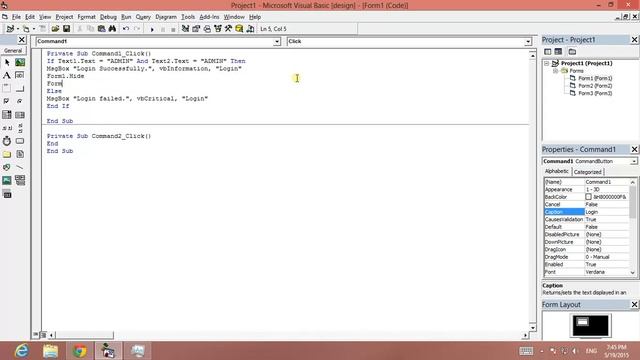
Task: Select the Data control tool
Action: click(x=20, y=180)
